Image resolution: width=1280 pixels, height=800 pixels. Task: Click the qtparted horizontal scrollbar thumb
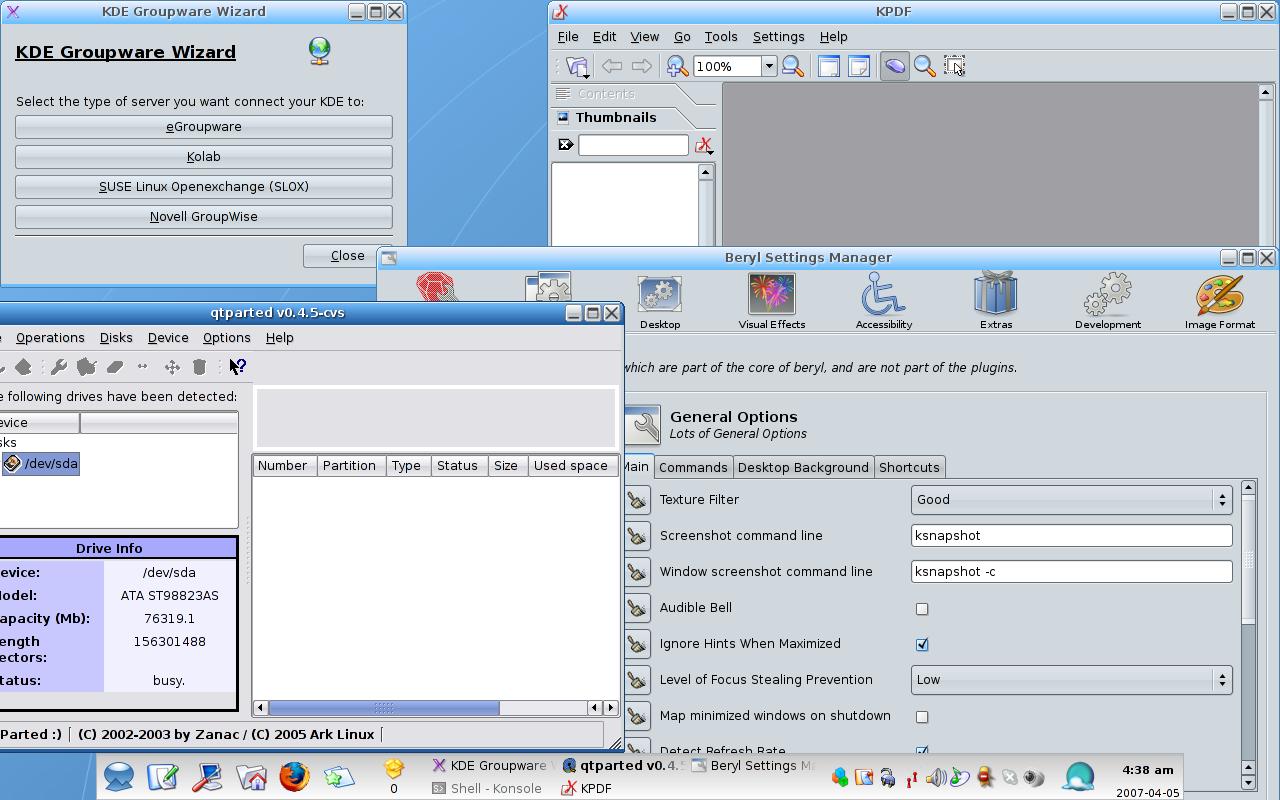[x=384, y=708]
